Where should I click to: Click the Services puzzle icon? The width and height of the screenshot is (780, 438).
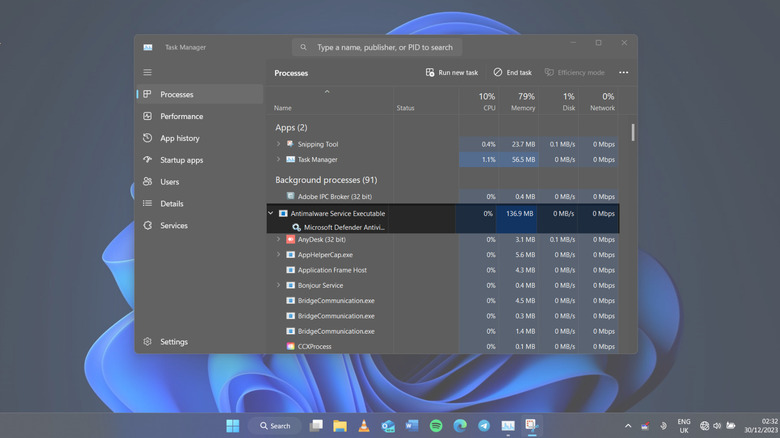coord(148,226)
